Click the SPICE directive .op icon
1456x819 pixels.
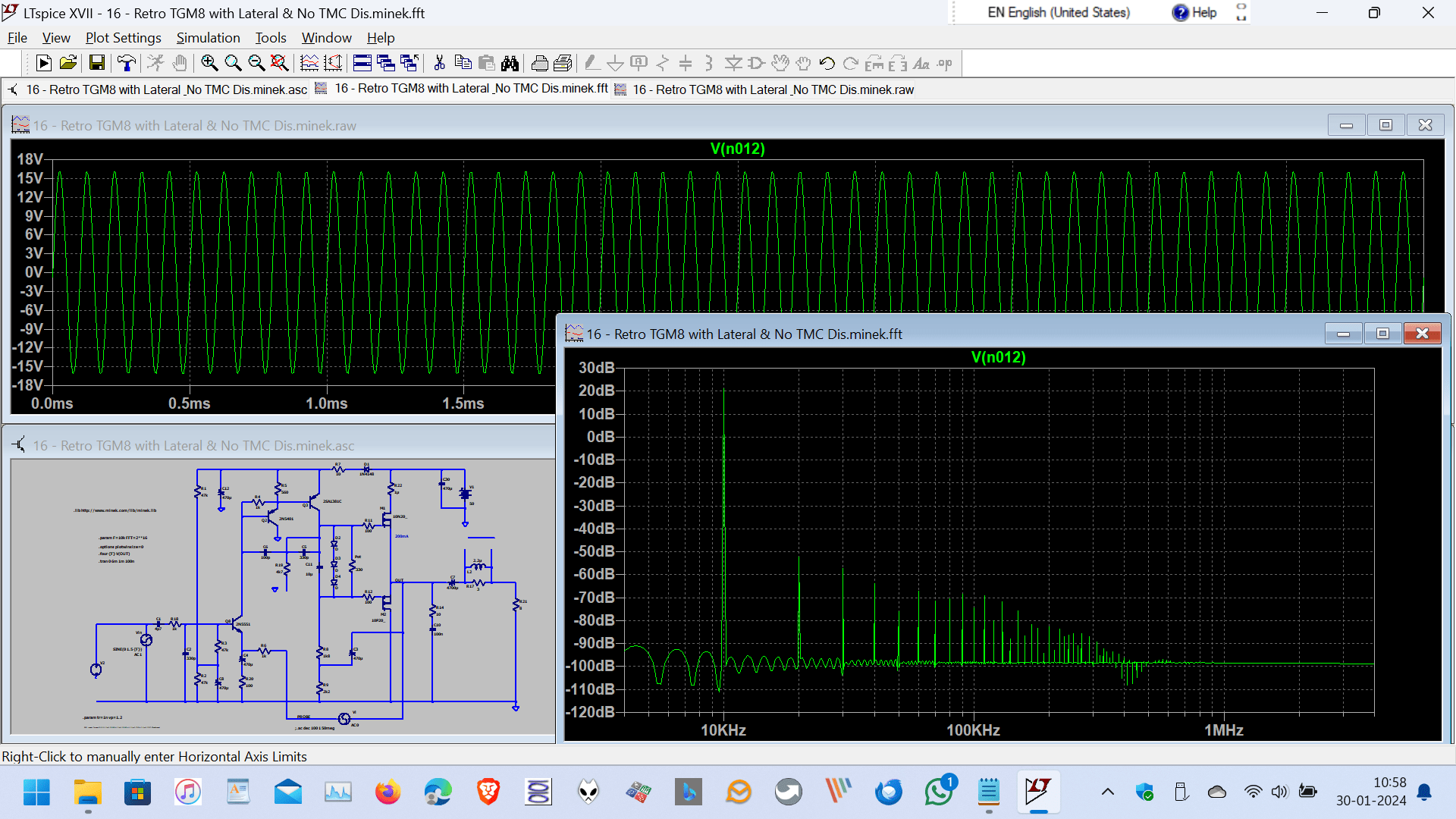click(945, 64)
